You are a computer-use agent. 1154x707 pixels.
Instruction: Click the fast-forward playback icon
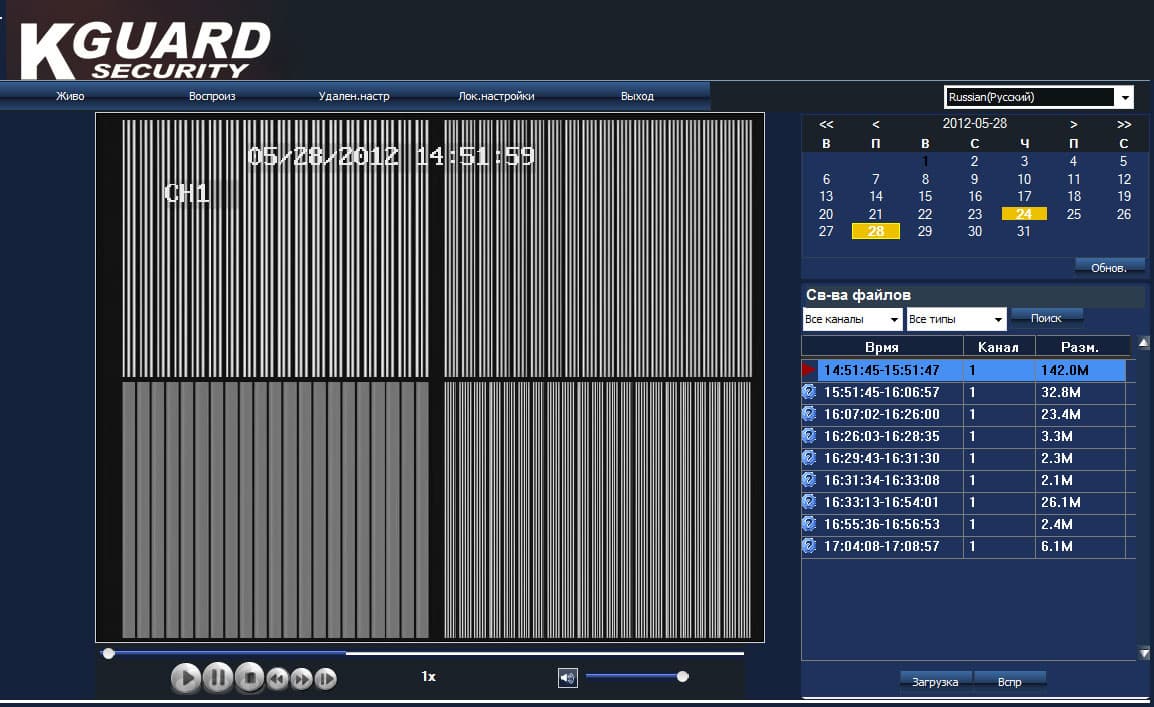(301, 678)
